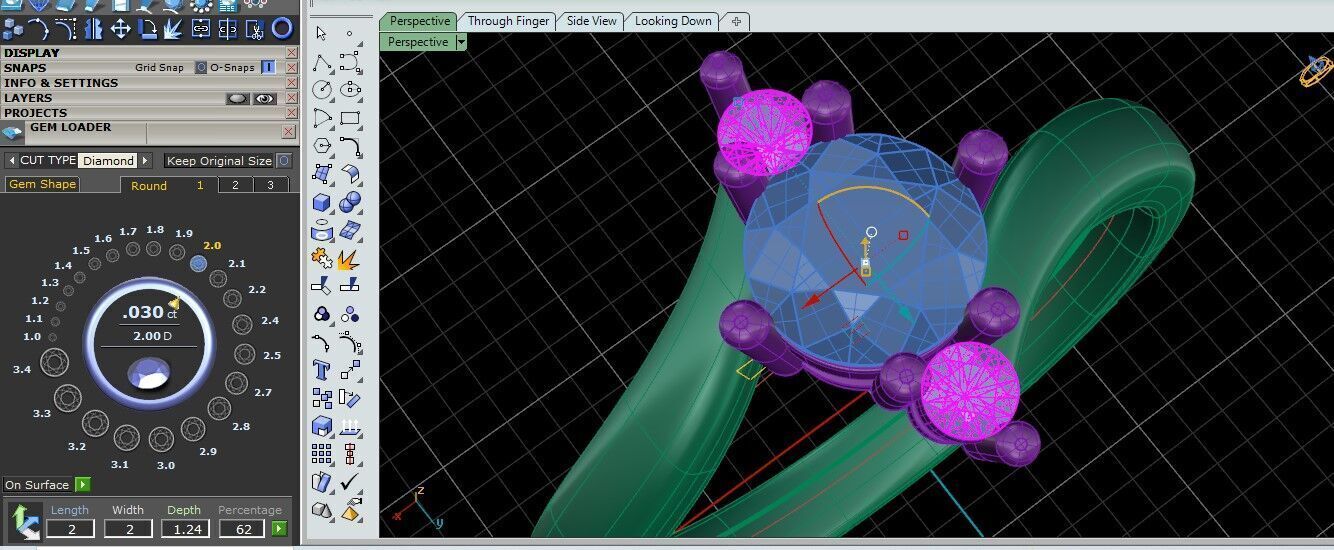Image resolution: width=1334 pixels, height=550 pixels.
Task: Open the Perspective viewport dropdown arrow
Action: (461, 42)
